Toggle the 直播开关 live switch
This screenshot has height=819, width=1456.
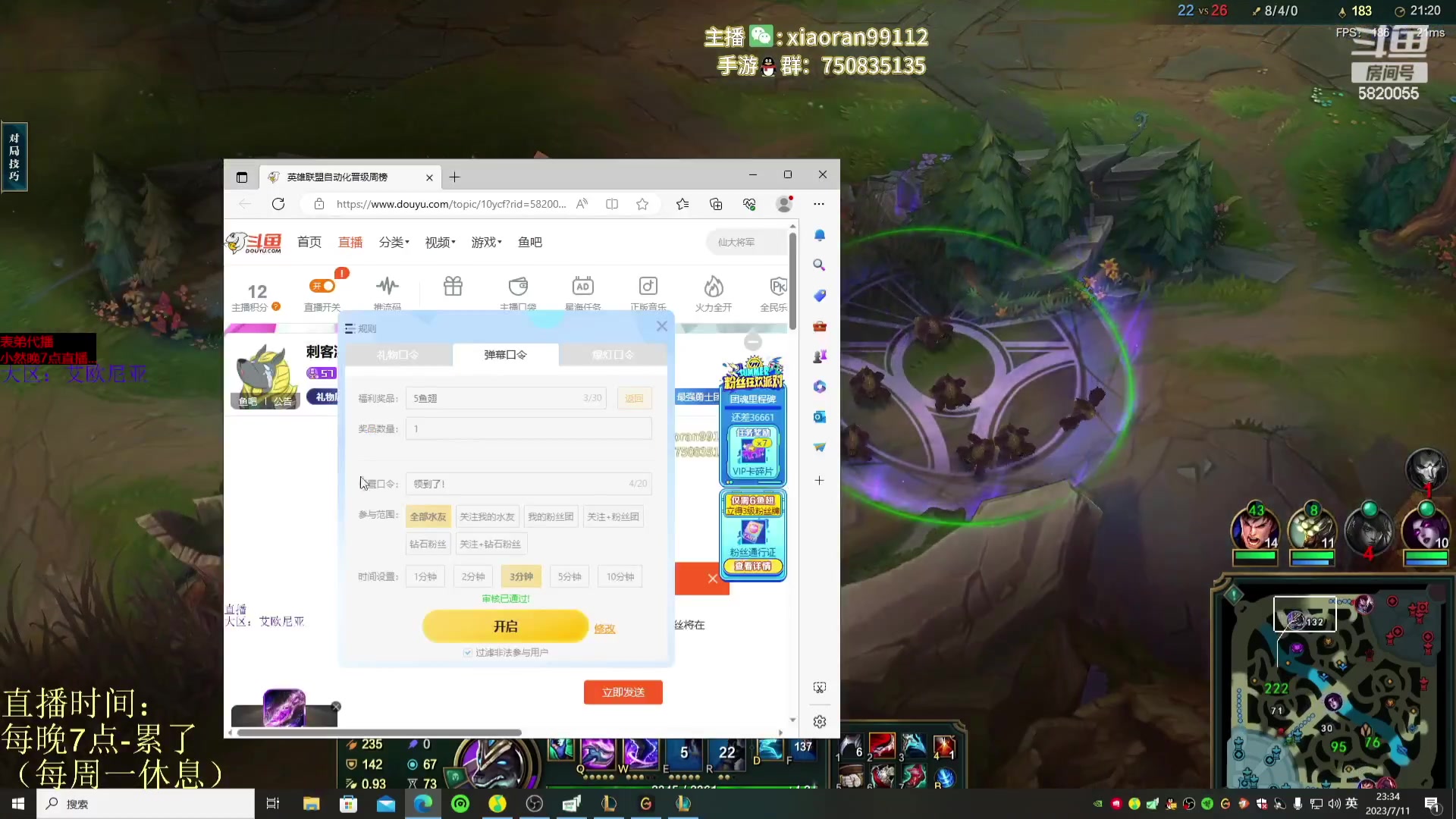(x=322, y=286)
